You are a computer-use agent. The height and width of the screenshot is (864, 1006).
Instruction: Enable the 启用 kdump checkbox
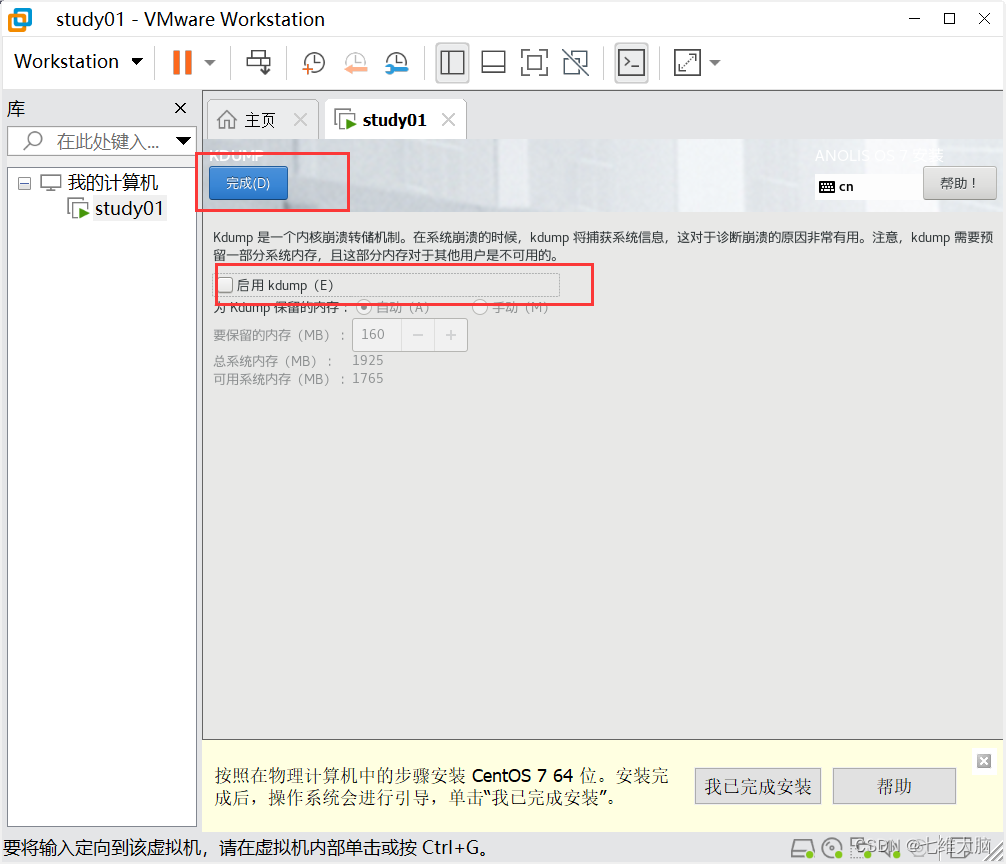pyautogui.click(x=225, y=285)
